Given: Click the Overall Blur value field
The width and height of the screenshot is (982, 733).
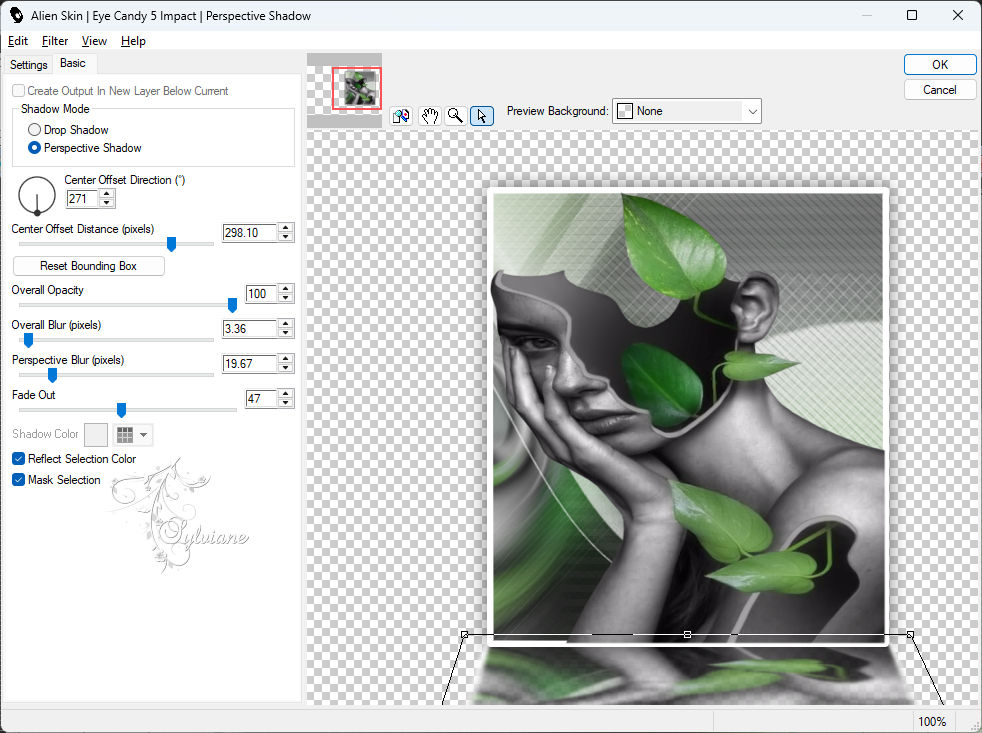Looking at the screenshot, I should click(249, 329).
